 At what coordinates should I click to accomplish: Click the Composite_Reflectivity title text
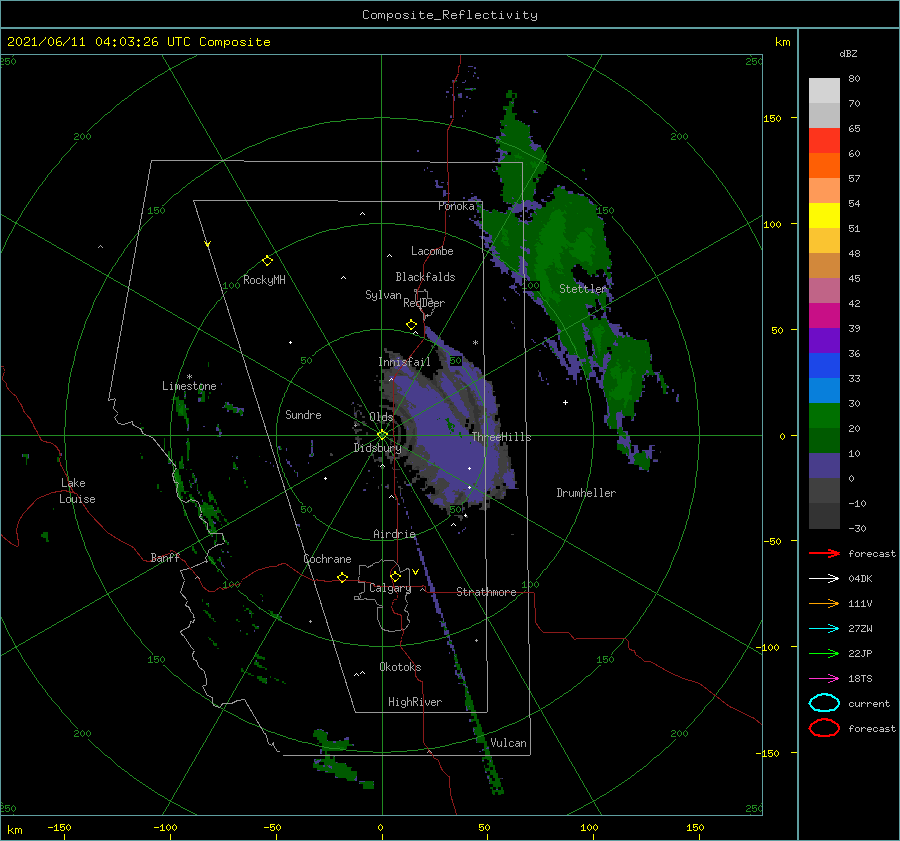pyautogui.click(x=450, y=15)
